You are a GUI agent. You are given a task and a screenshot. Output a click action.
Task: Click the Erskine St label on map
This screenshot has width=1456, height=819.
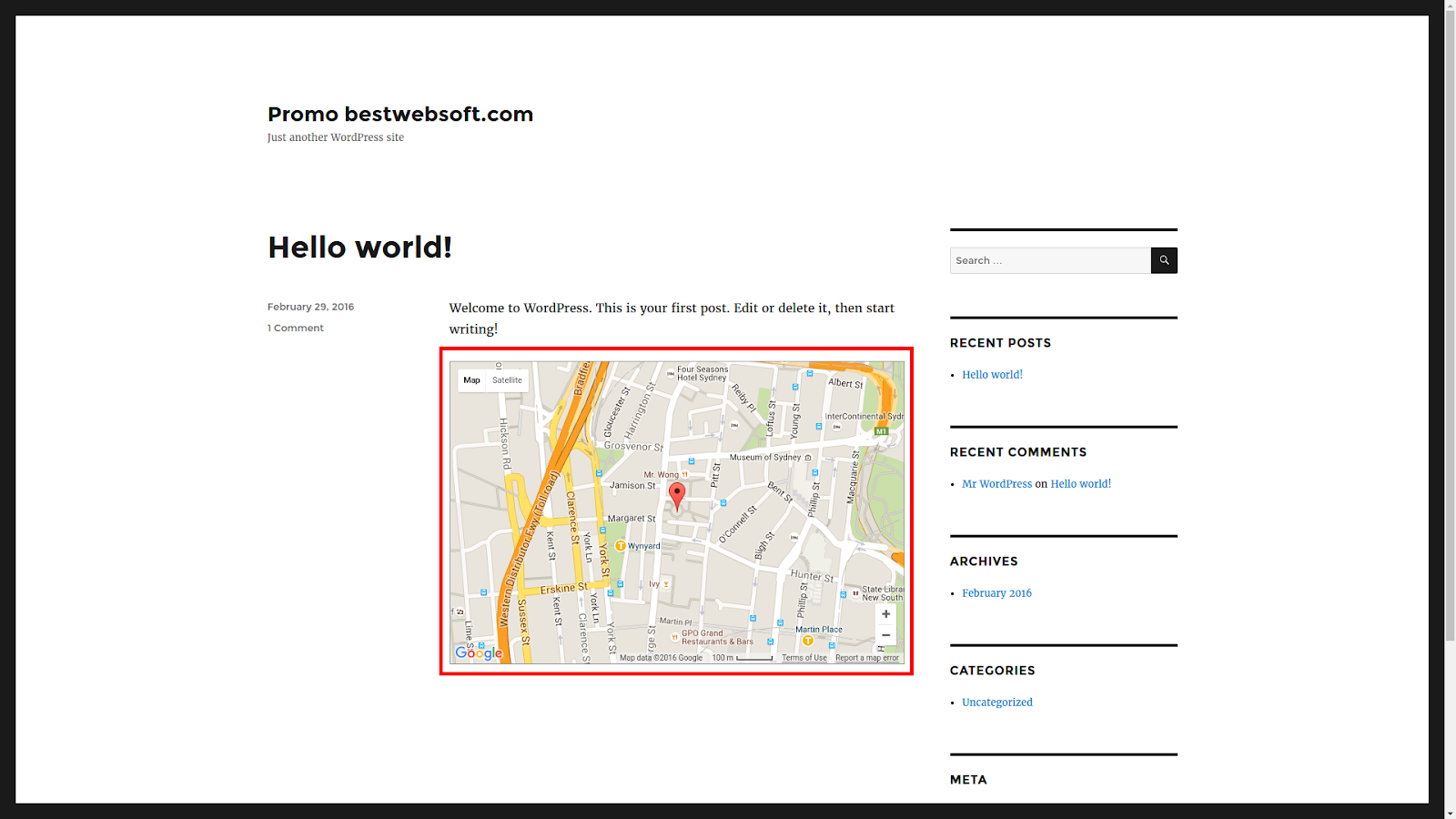coord(564,589)
